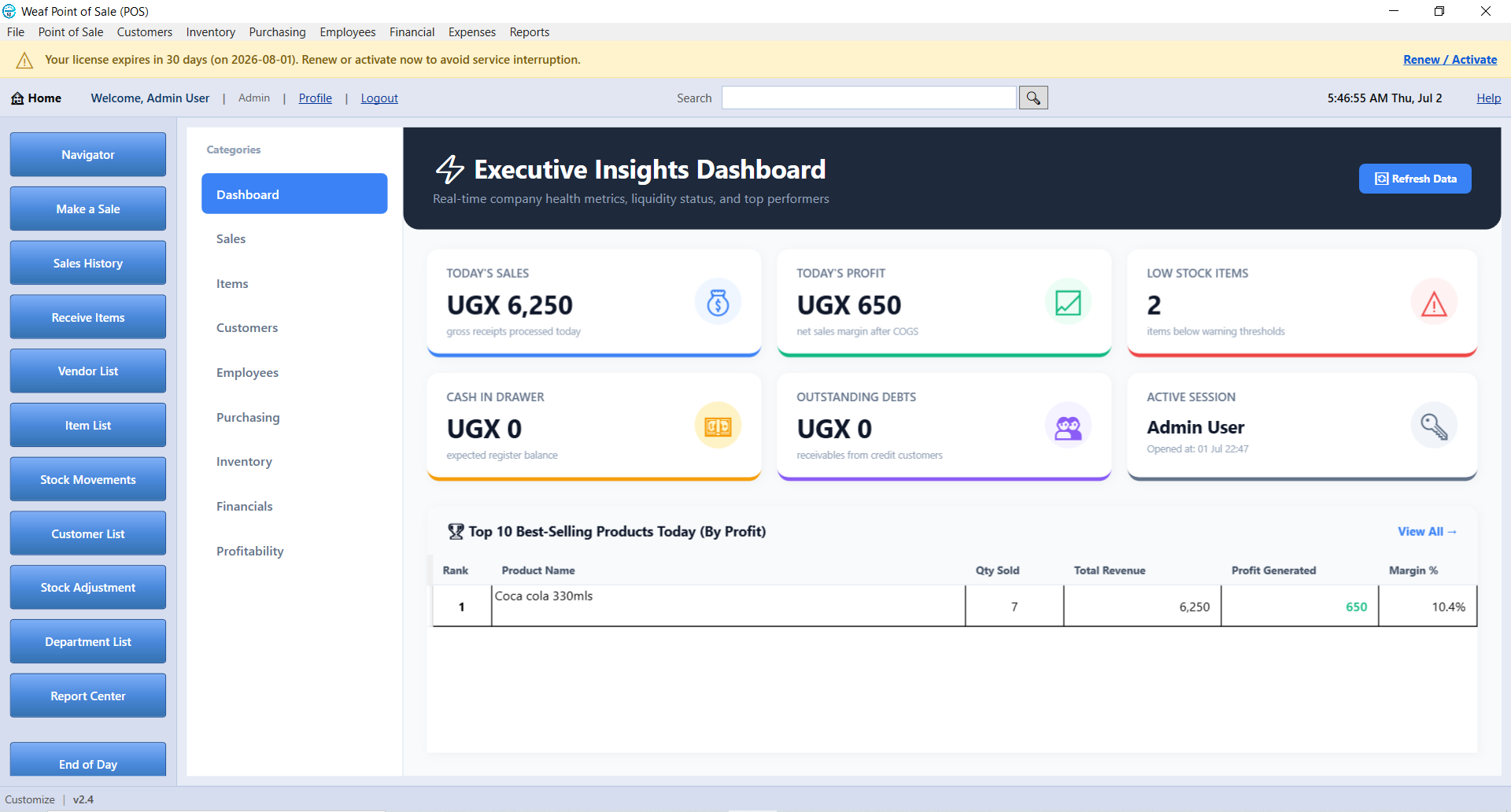Image resolution: width=1511 pixels, height=812 pixels.
Task: Select the Dashboard category
Action: click(294, 194)
